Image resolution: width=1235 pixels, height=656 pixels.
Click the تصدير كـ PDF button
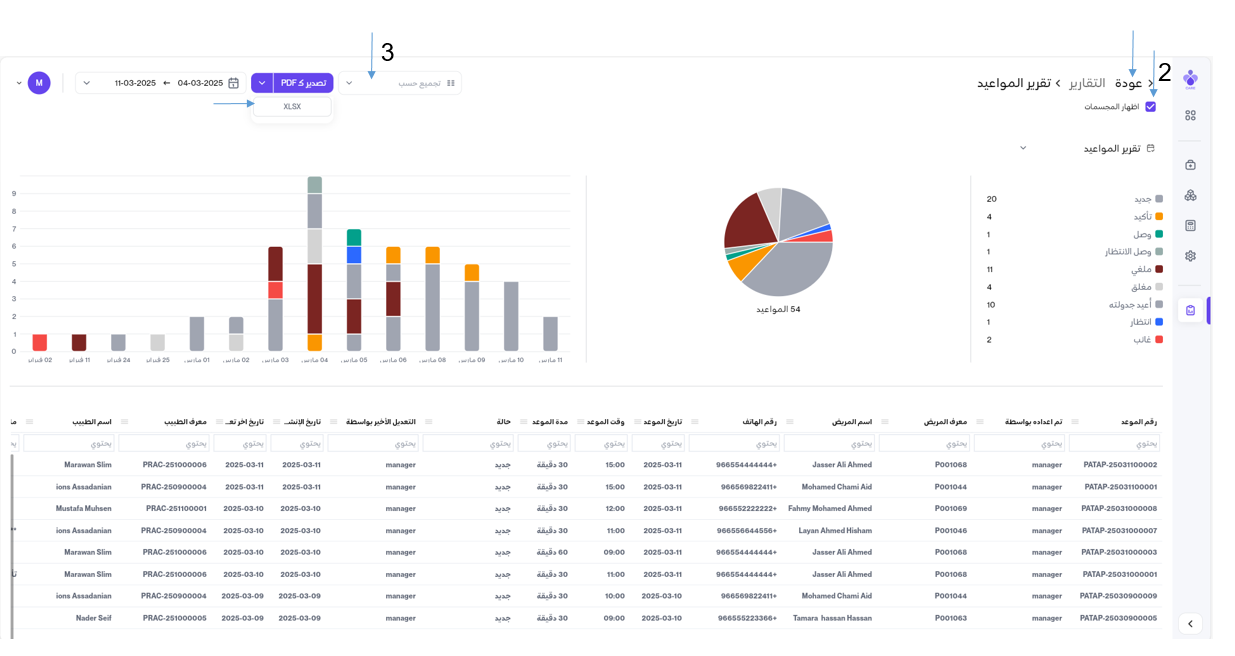(x=303, y=83)
